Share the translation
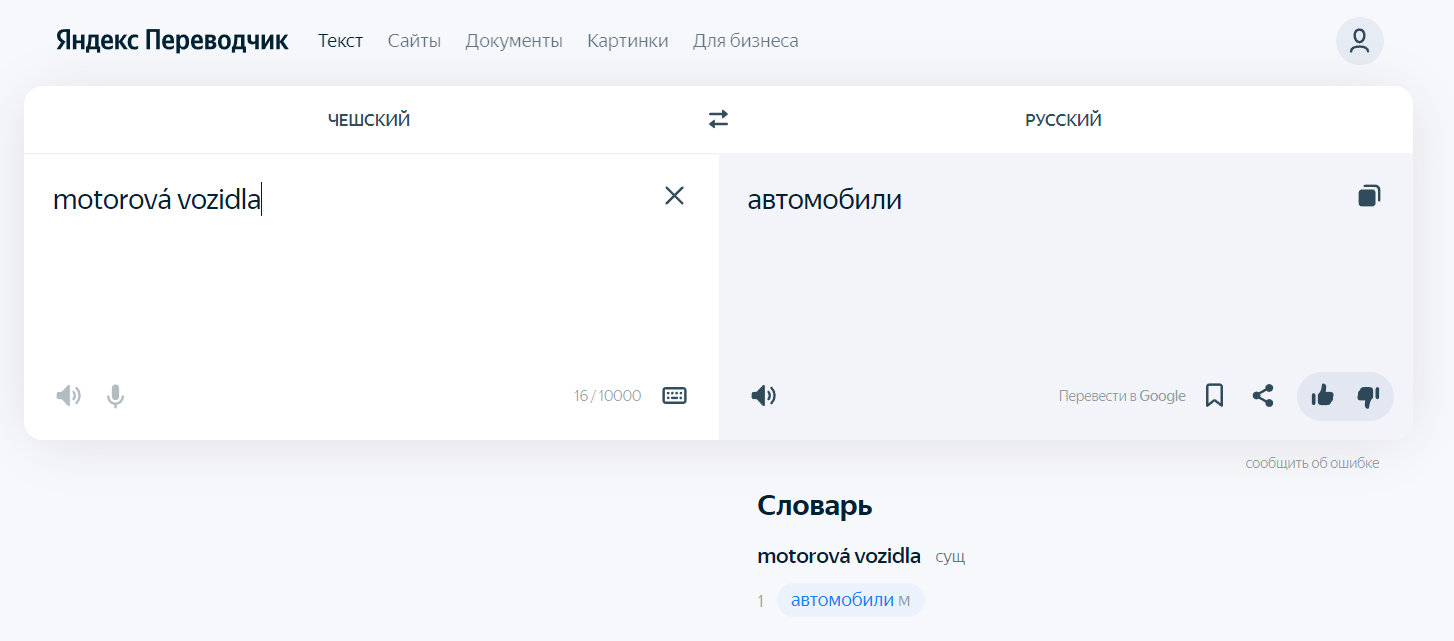1454x641 pixels. pyautogui.click(x=1263, y=396)
